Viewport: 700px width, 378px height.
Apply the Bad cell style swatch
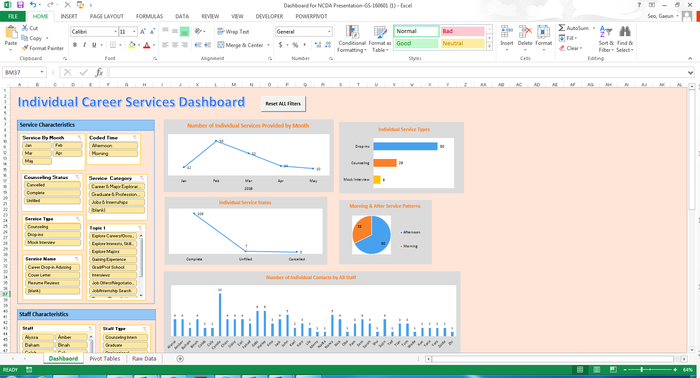tap(462, 31)
